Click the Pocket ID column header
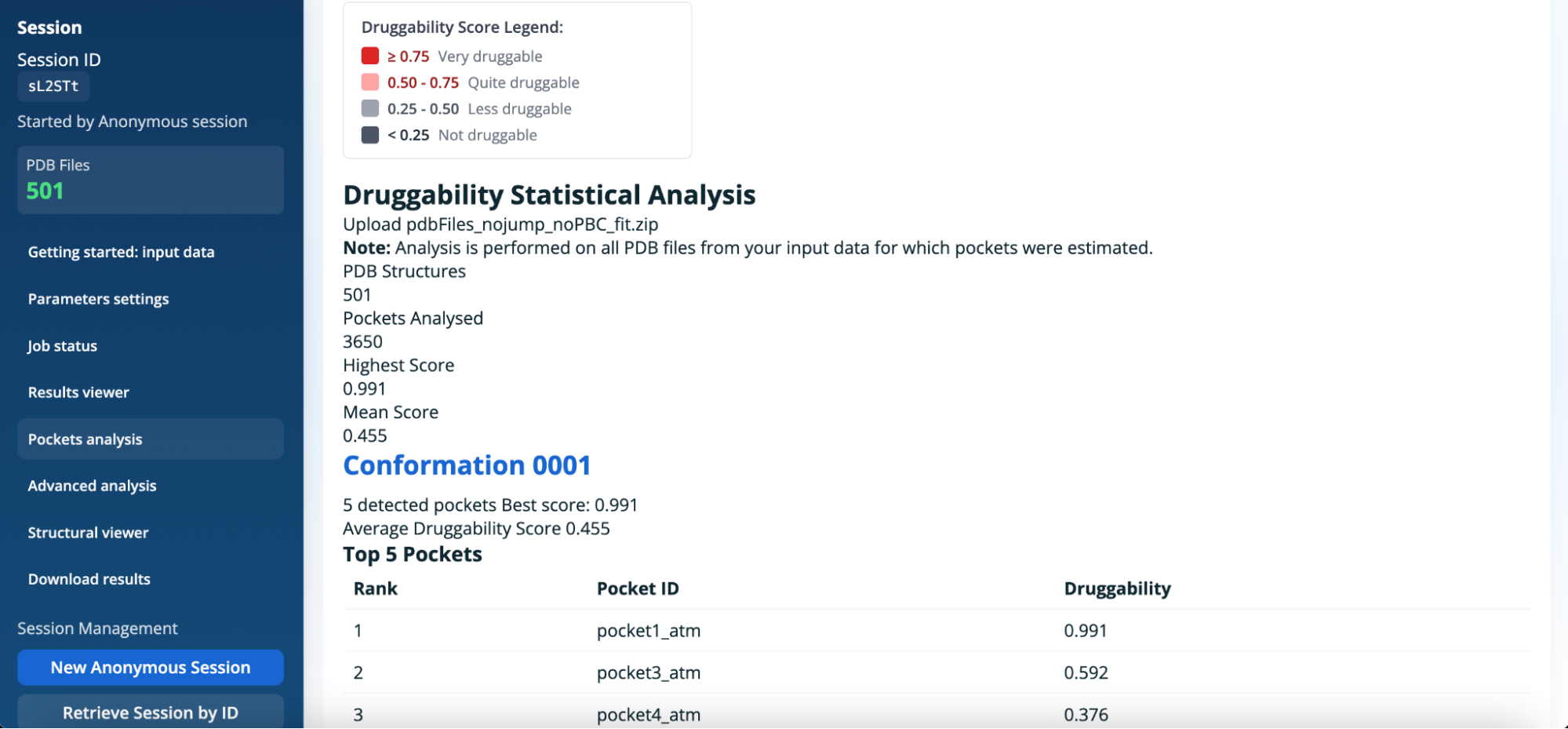Viewport: 1568px width, 729px height. click(638, 589)
